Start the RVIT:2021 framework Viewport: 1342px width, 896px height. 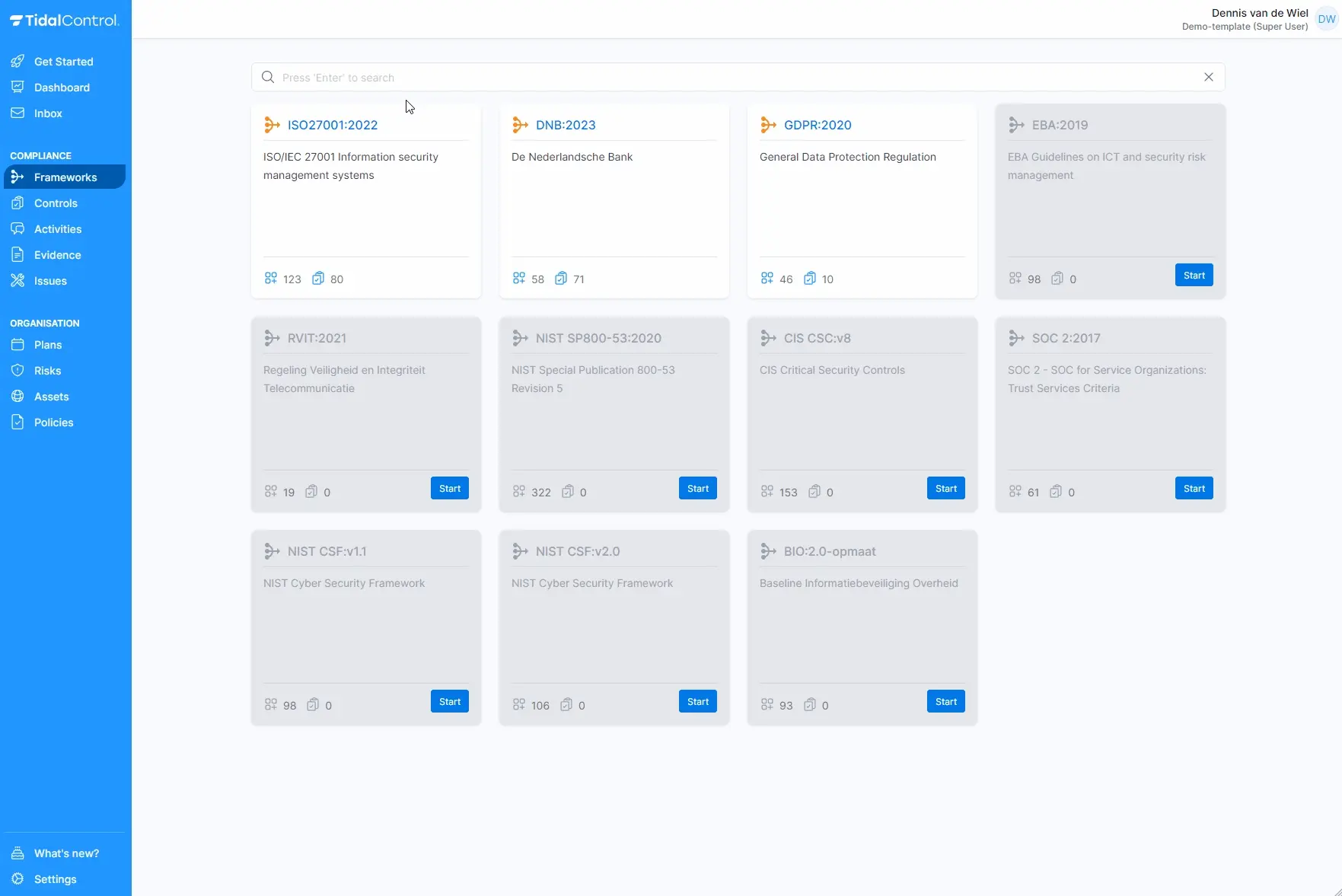(x=450, y=489)
